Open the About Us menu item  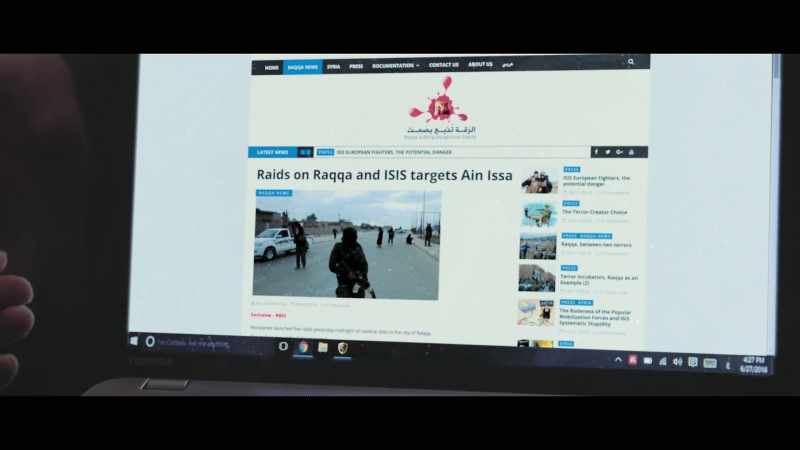tap(480, 64)
